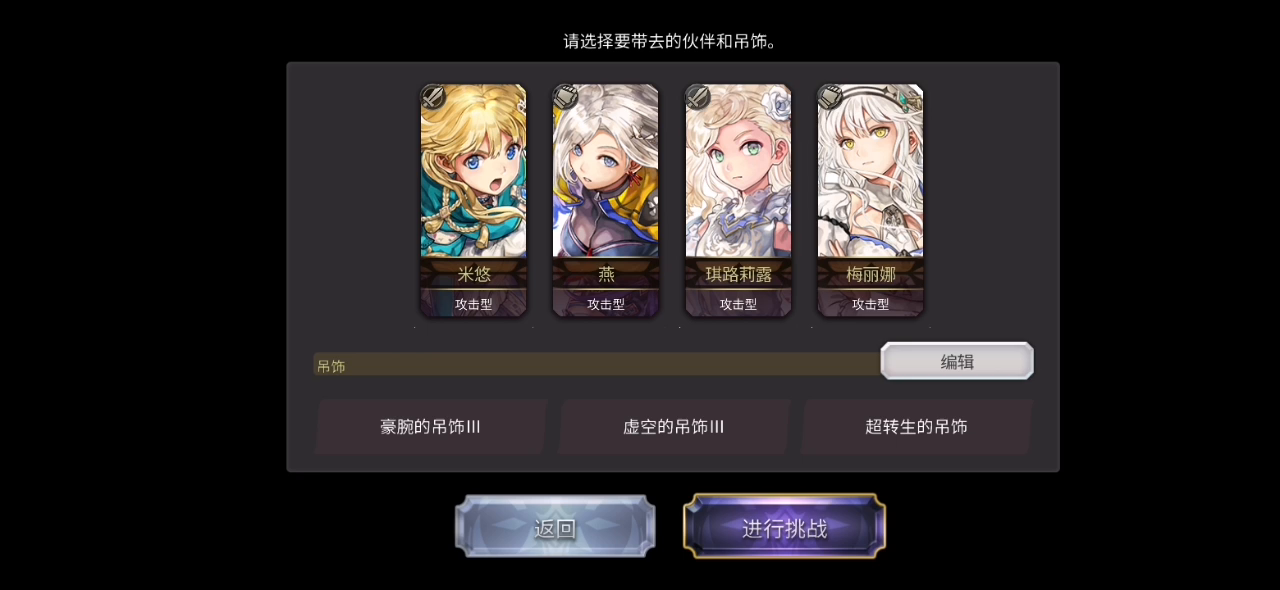The height and width of the screenshot is (590, 1280).
Task: Go back with the 返回 button
Action: point(555,527)
